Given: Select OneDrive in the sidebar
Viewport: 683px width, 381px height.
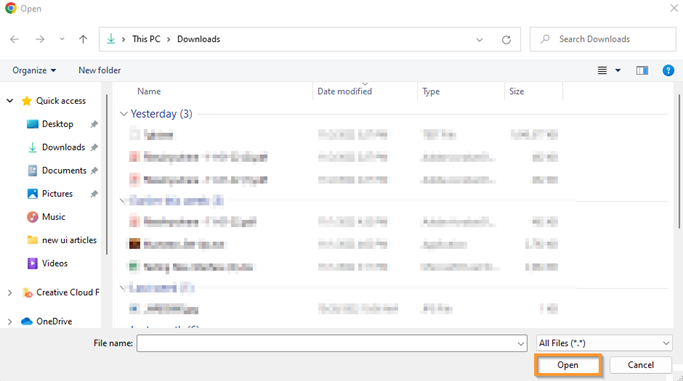Looking at the screenshot, I should point(54,321).
